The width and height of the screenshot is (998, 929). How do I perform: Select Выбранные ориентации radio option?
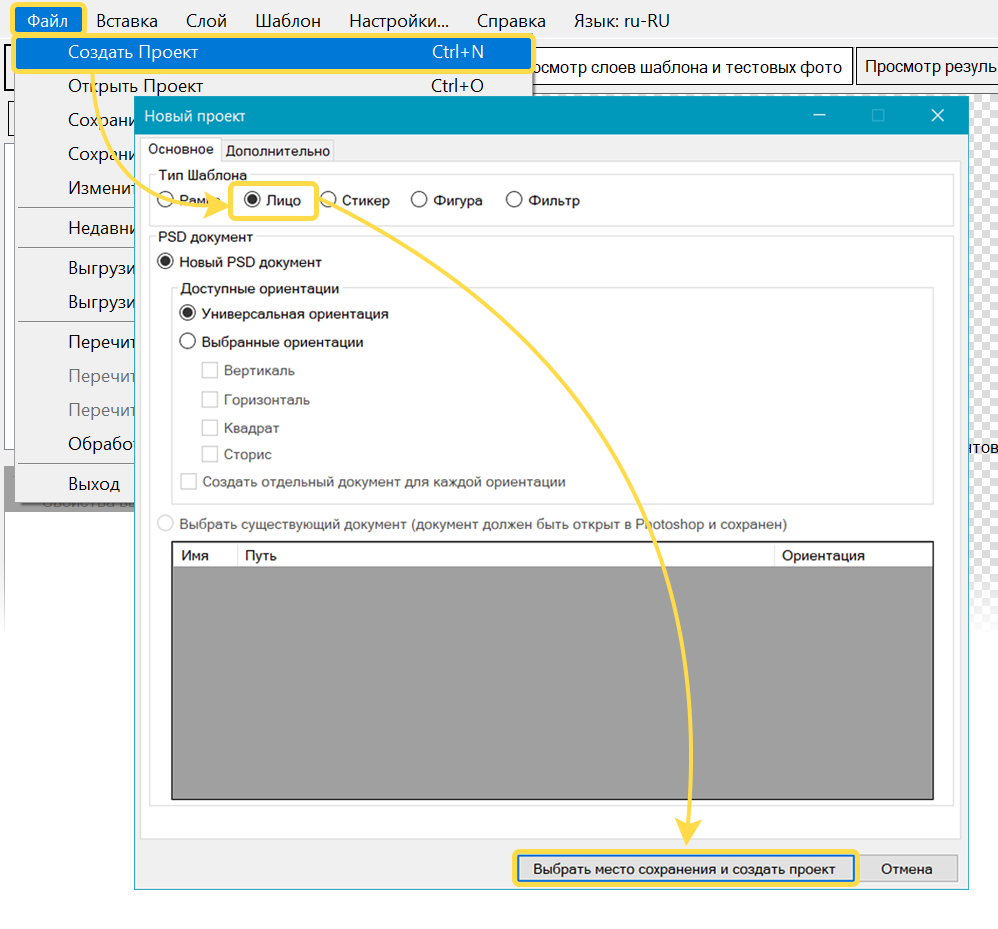point(187,342)
